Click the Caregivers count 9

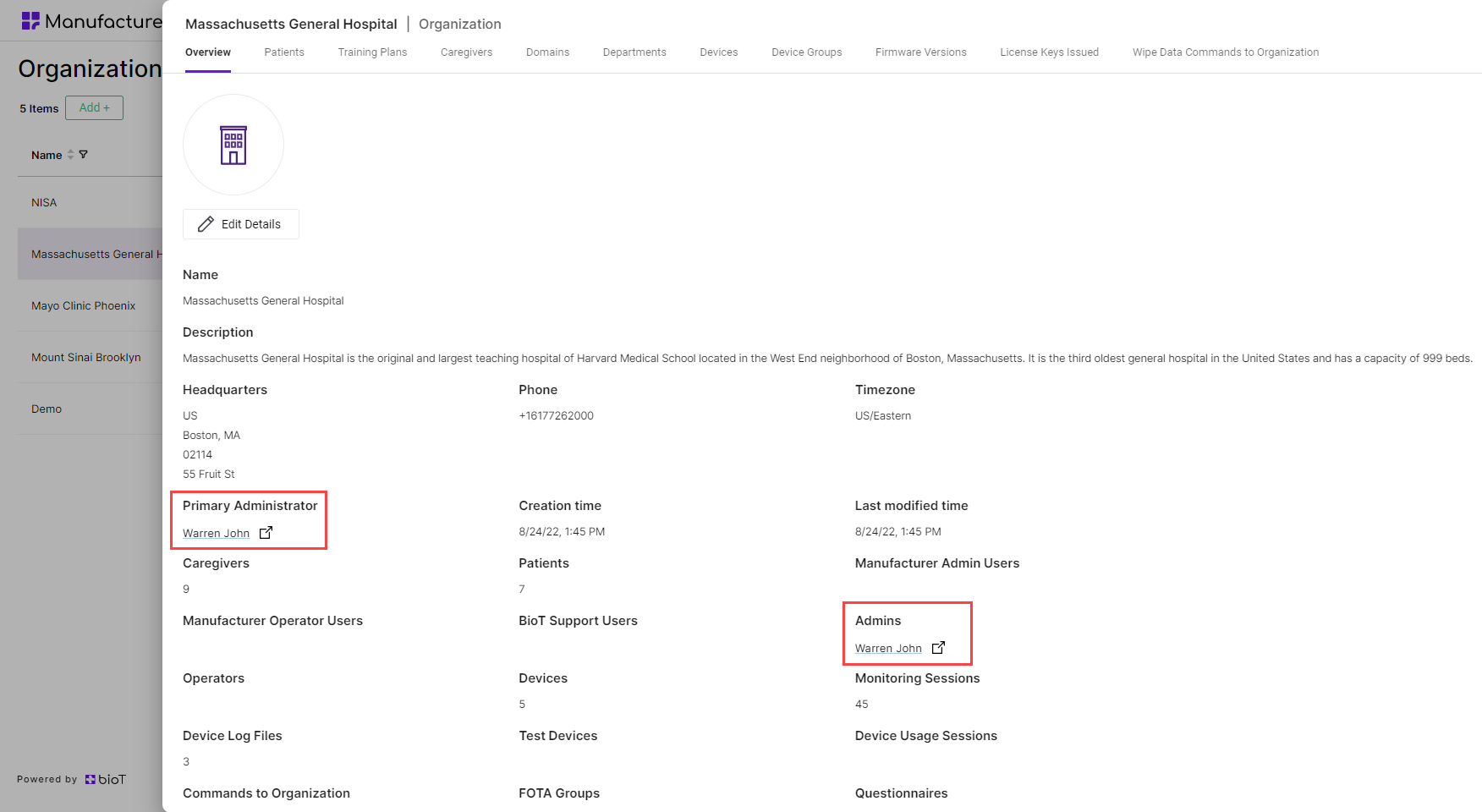(x=186, y=589)
